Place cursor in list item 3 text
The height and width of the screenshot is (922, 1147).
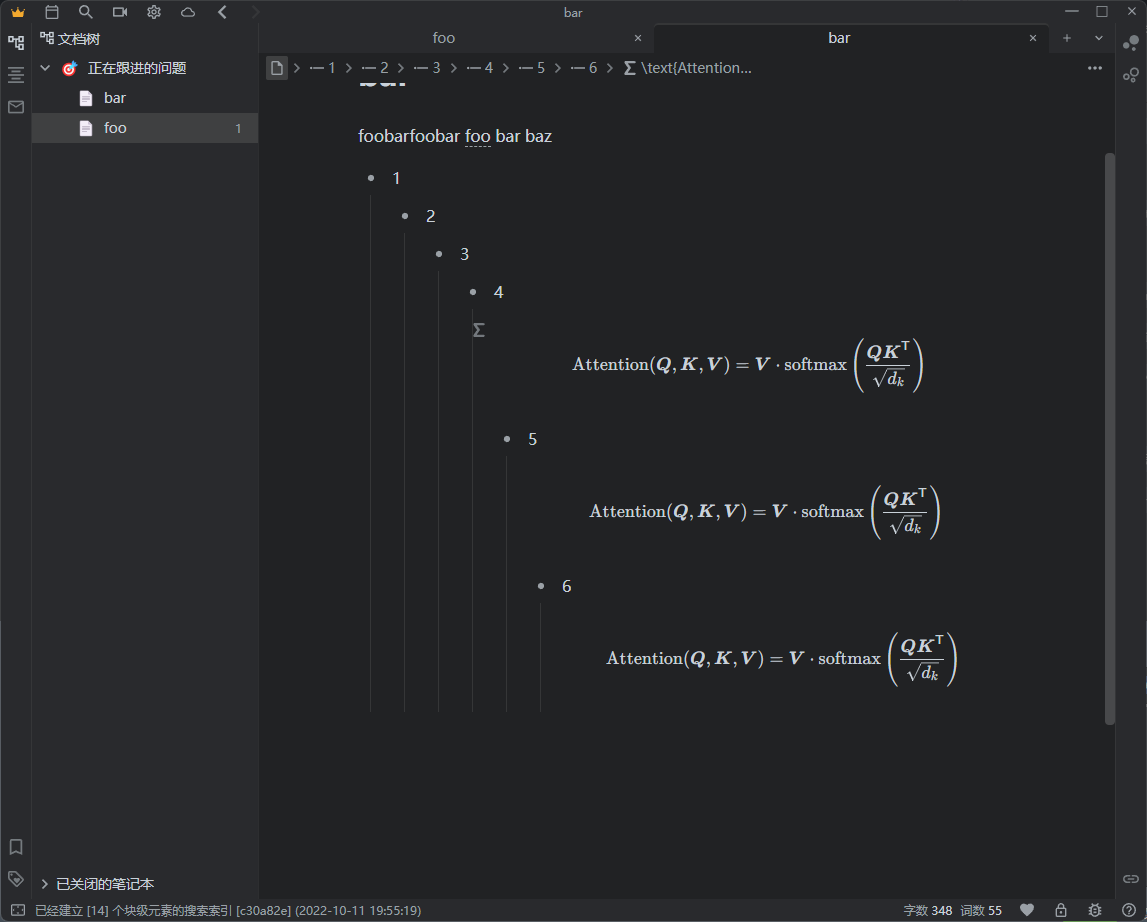(465, 254)
